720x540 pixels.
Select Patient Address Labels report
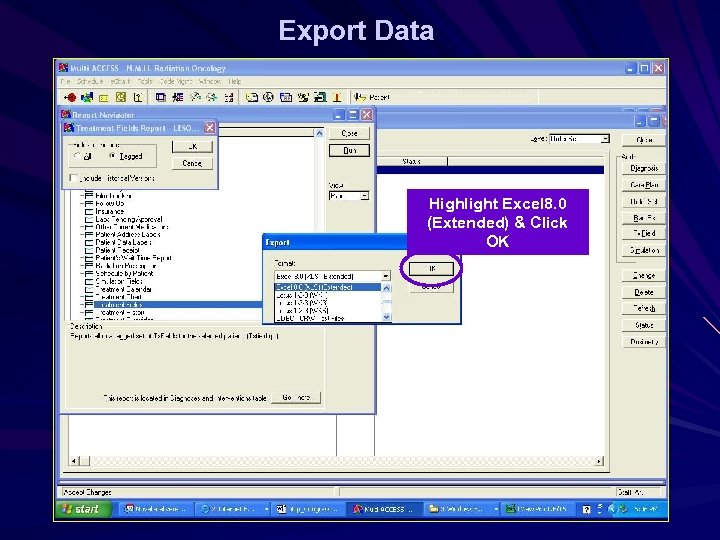128,234
